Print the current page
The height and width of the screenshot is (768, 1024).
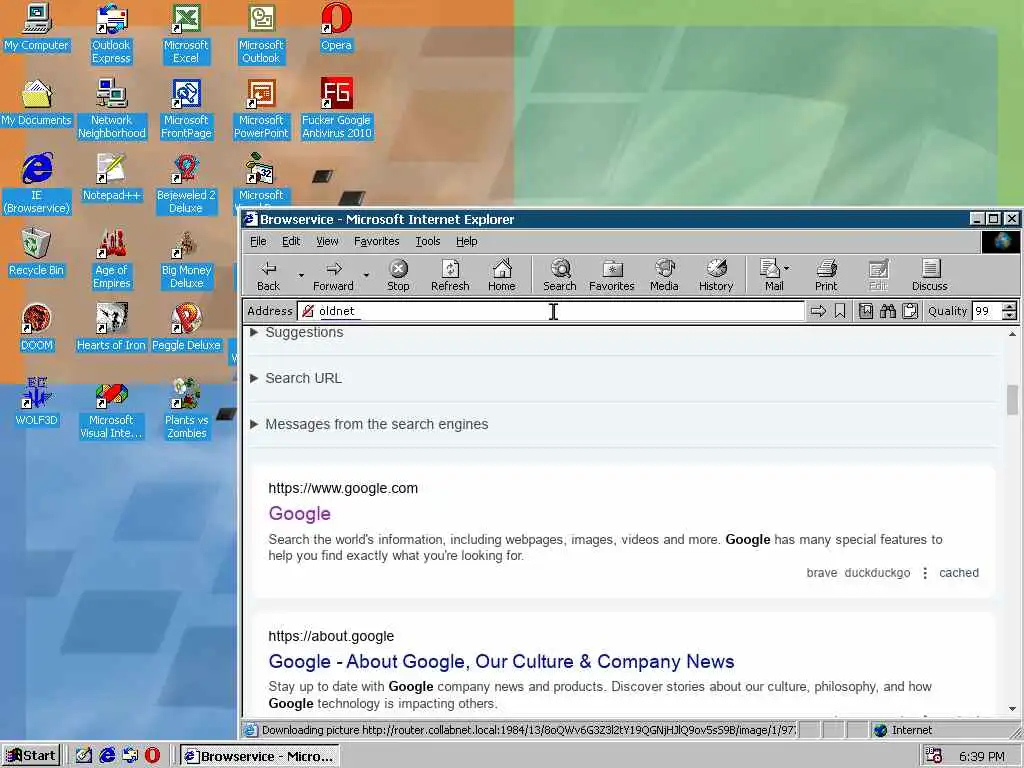pyautogui.click(x=826, y=275)
